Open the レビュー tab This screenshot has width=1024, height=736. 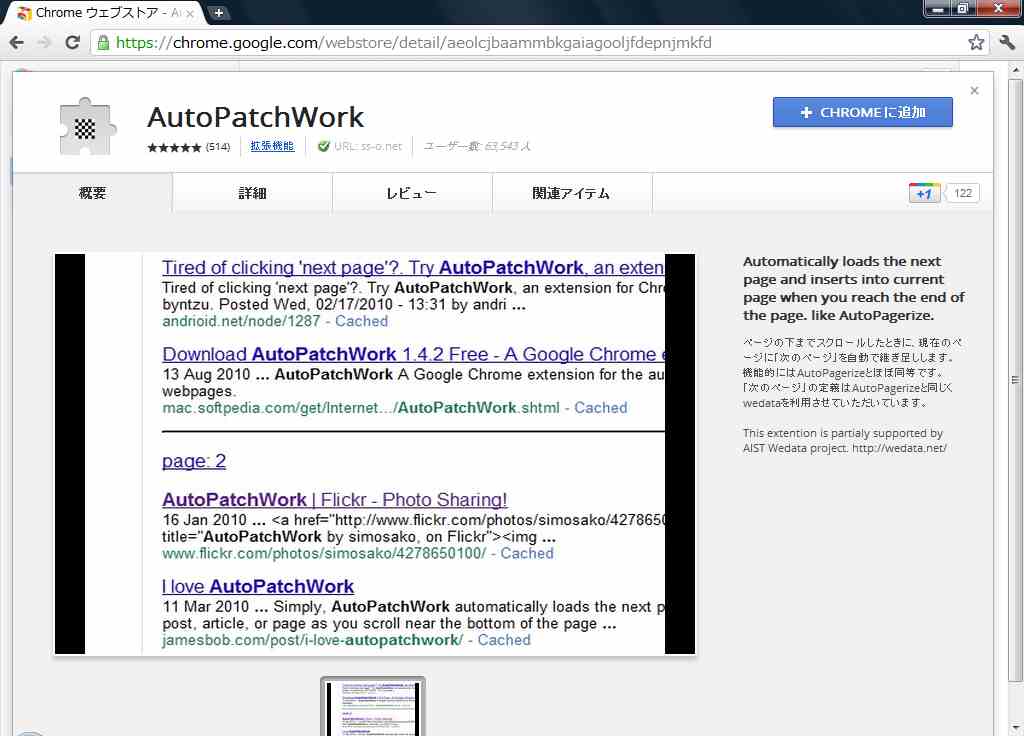411,193
